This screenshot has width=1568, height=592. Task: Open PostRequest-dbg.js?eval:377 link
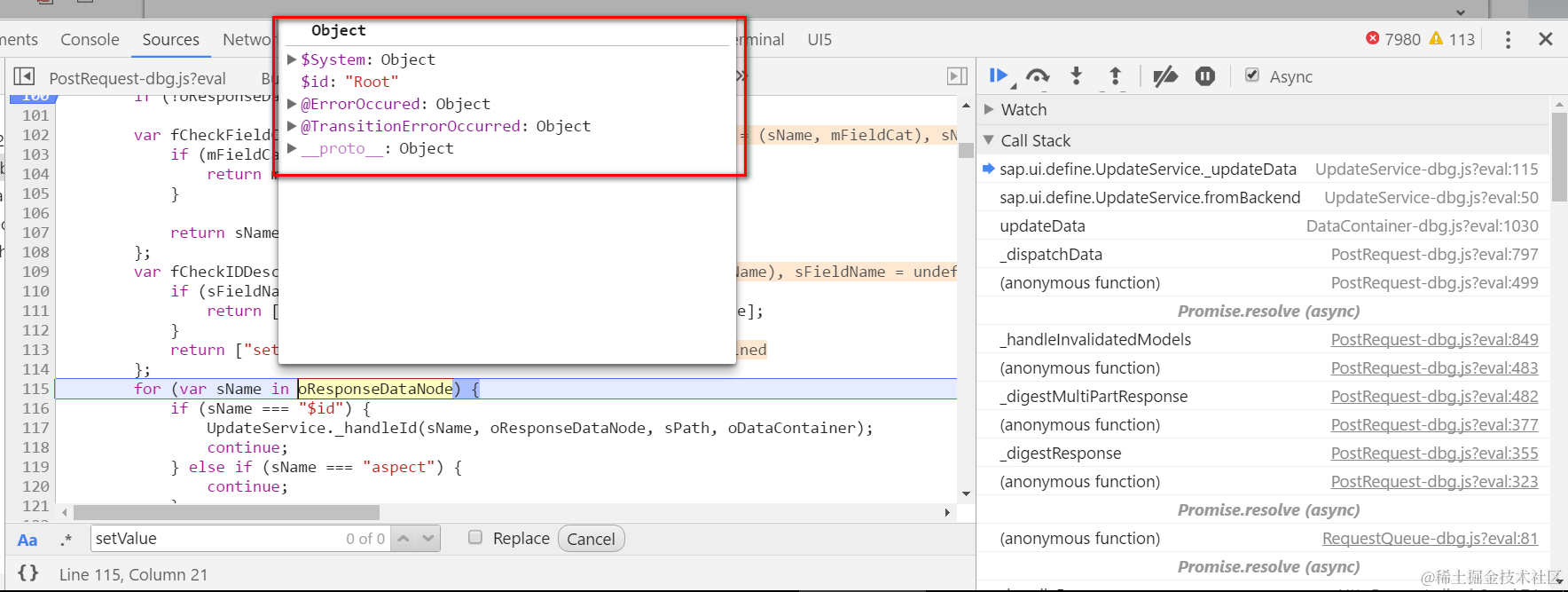1434,424
